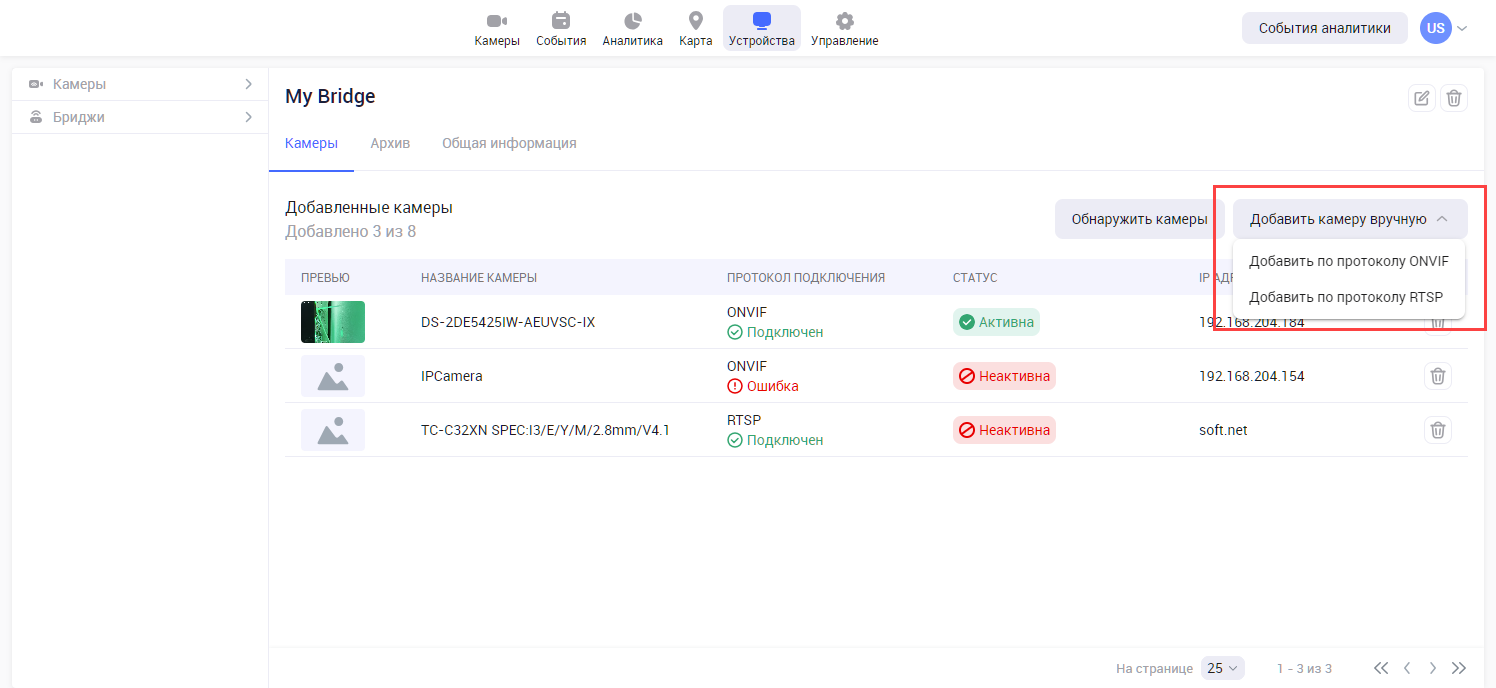Open the per-page 25 rows dropdown

[1222, 668]
